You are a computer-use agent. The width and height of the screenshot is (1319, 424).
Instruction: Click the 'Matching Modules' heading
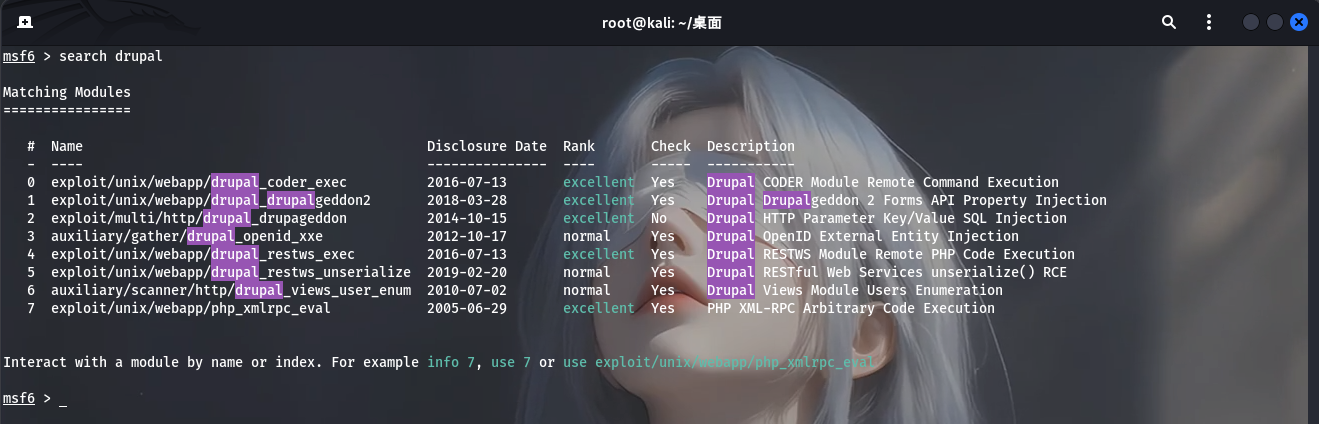coord(67,92)
